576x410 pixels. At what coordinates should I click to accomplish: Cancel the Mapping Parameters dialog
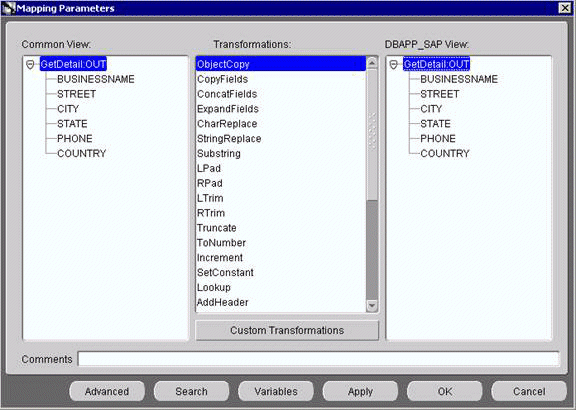pos(529,391)
